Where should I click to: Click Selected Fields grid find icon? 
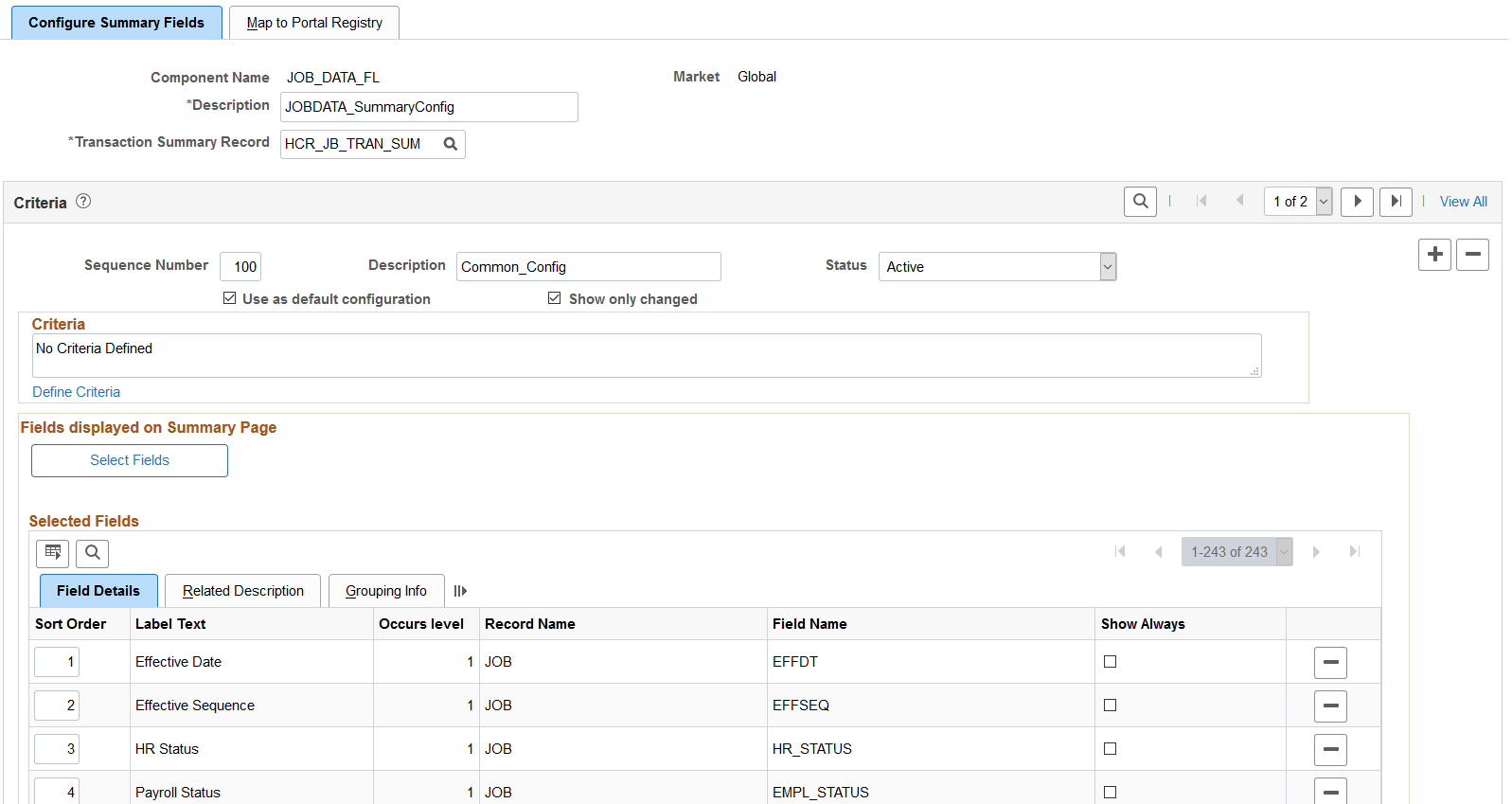[x=93, y=553]
